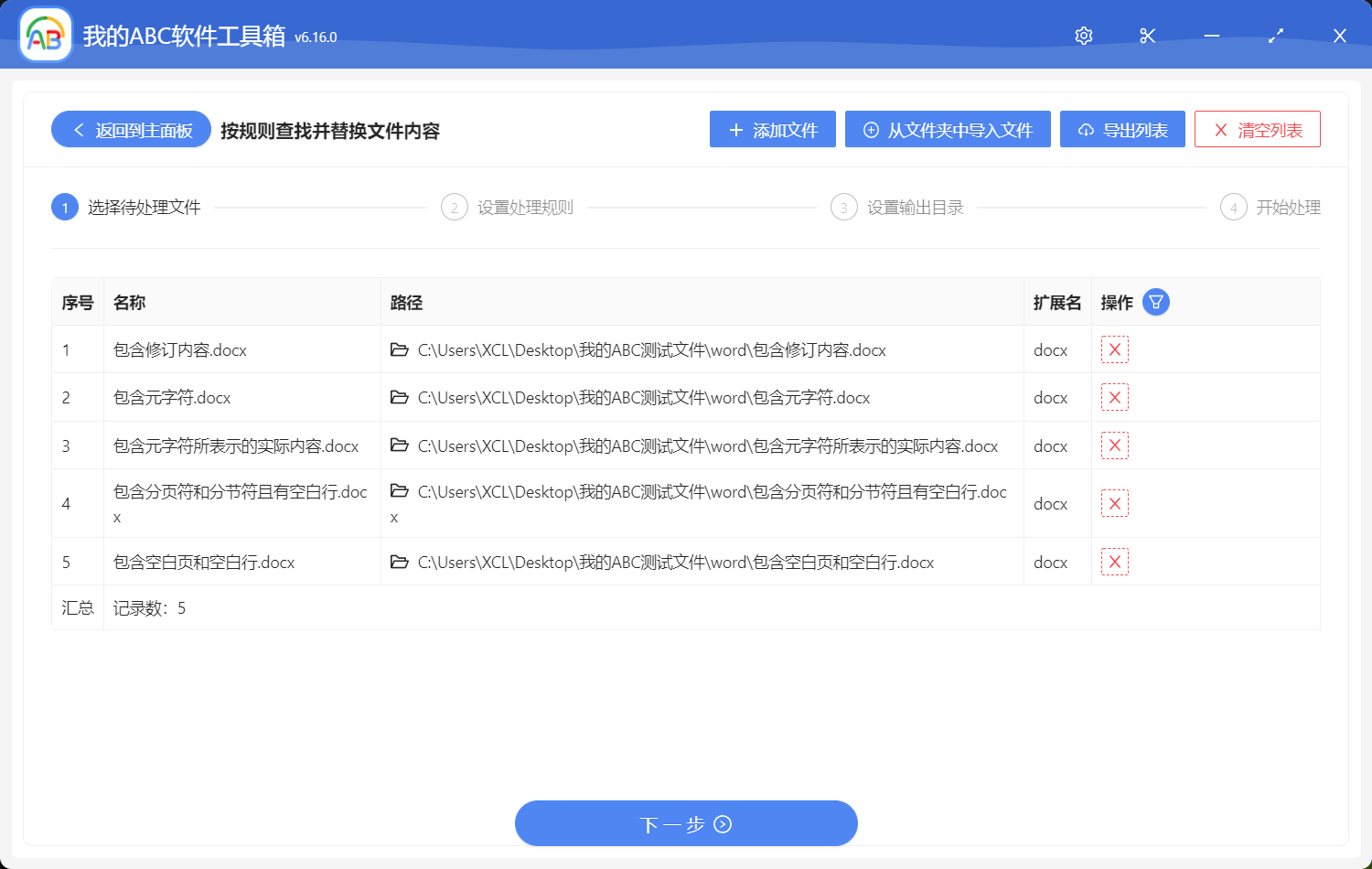Viewport: 1372px width, 869px height.
Task: Delete 包含空白页和空白行.docx using its X icon
Action: [1114, 561]
